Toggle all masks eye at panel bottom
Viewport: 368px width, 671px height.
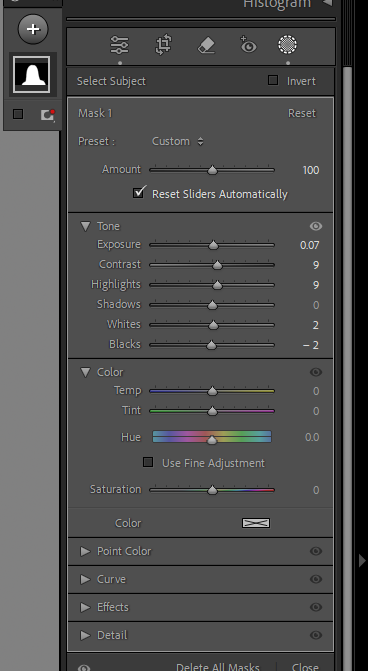pyautogui.click(x=84, y=668)
